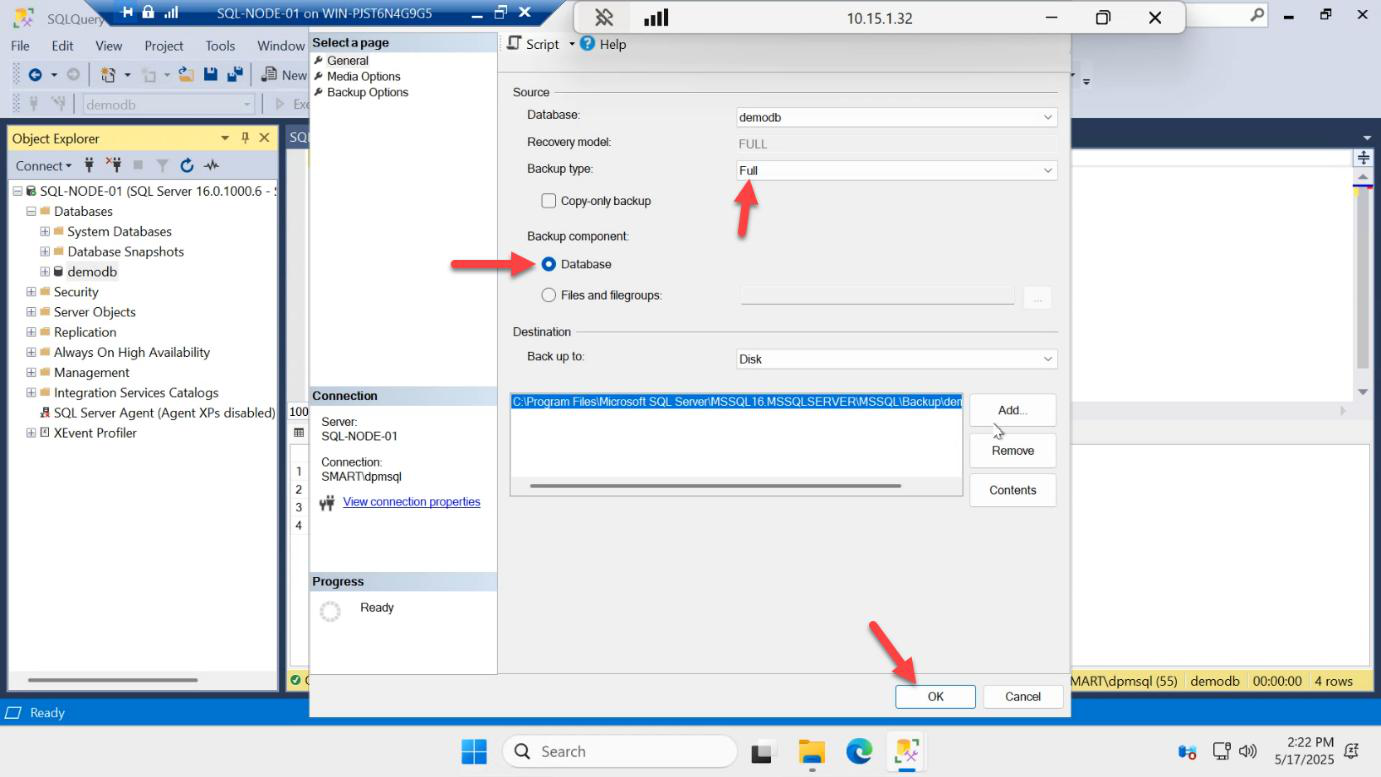Open Microsoft Edge from the taskbar

pos(859,751)
